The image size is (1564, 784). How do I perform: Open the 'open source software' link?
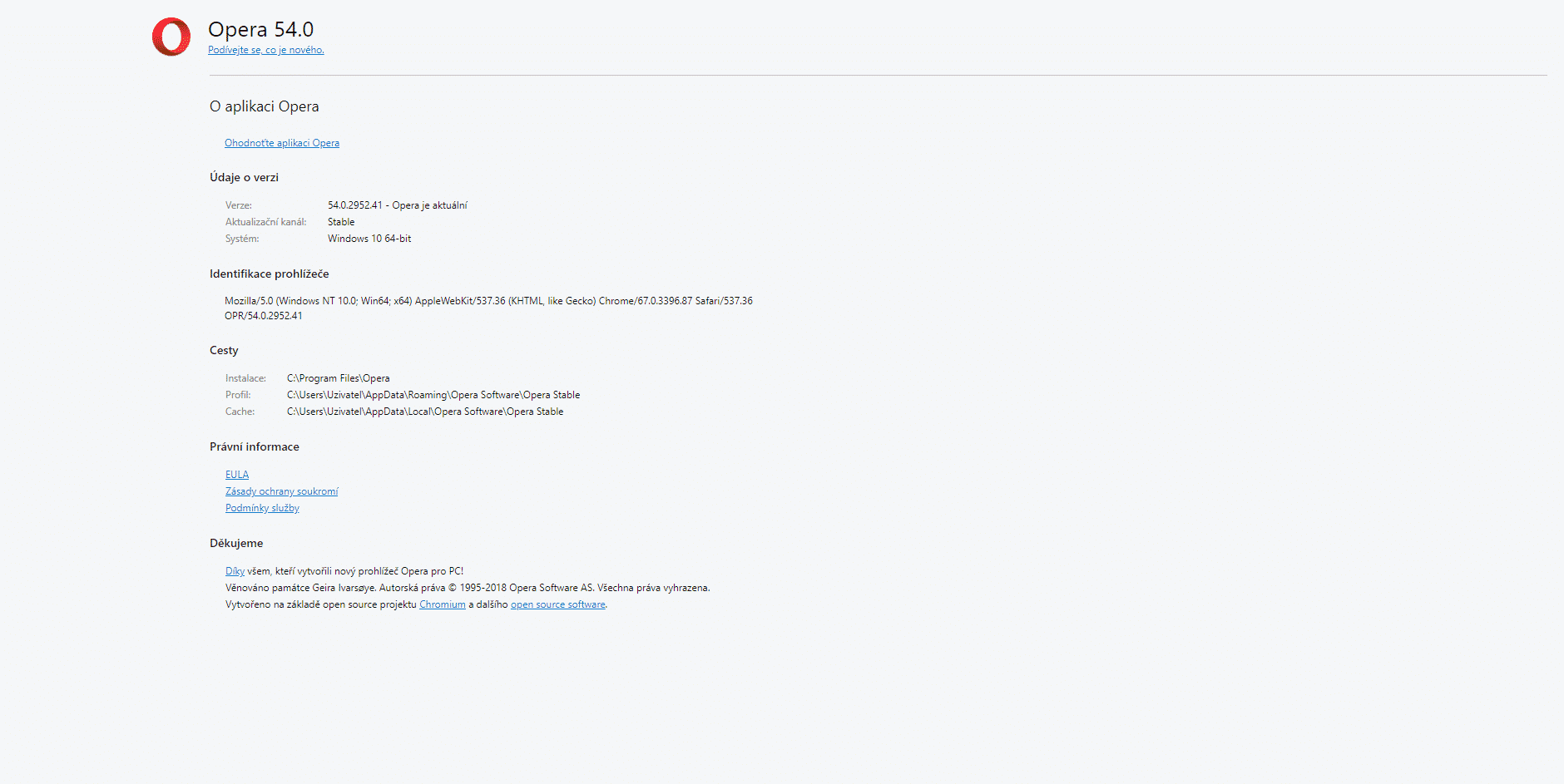(557, 604)
